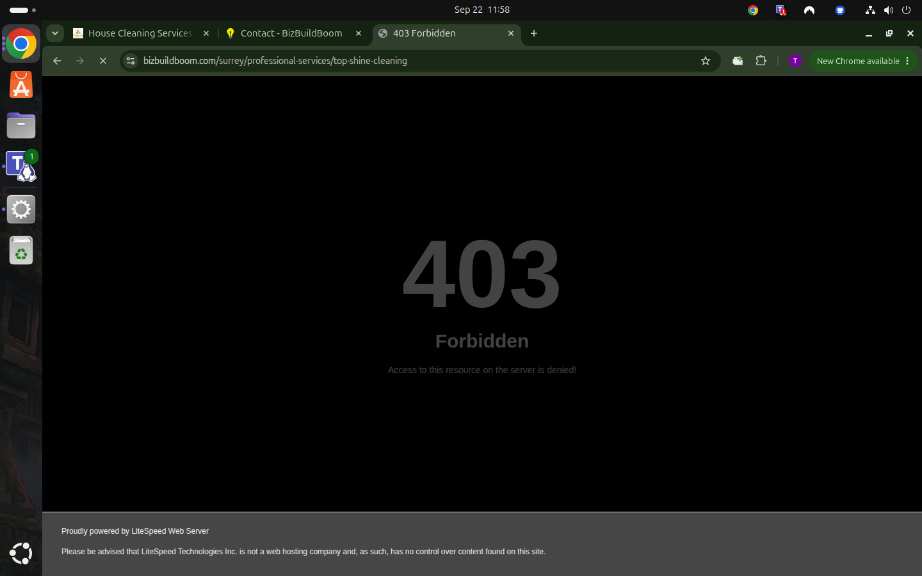Open Teams app in the dock
The width and height of the screenshot is (922, 576).
point(21,166)
